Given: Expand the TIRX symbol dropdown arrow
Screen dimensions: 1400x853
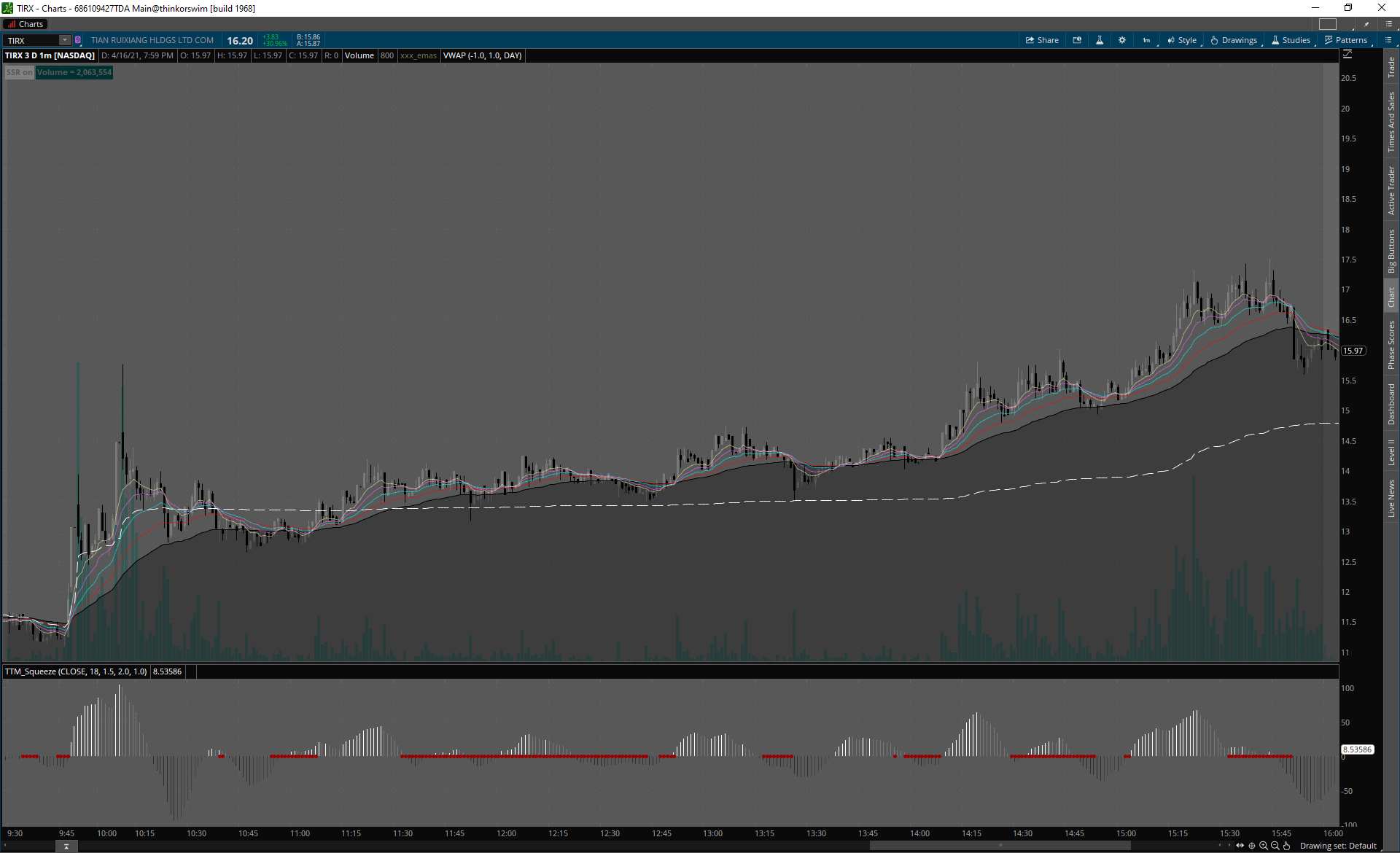Looking at the screenshot, I should click(x=64, y=40).
